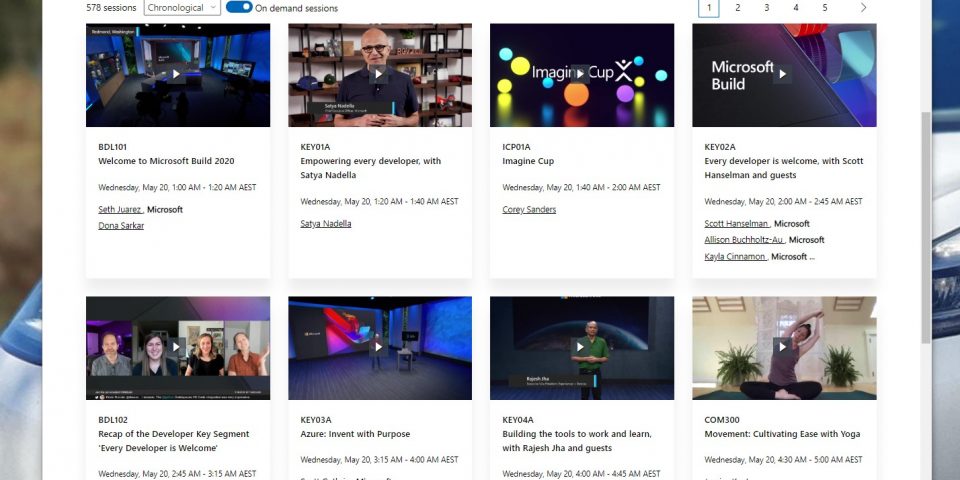This screenshot has width=960, height=480.
Task: Open Movement: Cultivating Ease with Yoga title
Action: pyautogui.click(x=782, y=434)
